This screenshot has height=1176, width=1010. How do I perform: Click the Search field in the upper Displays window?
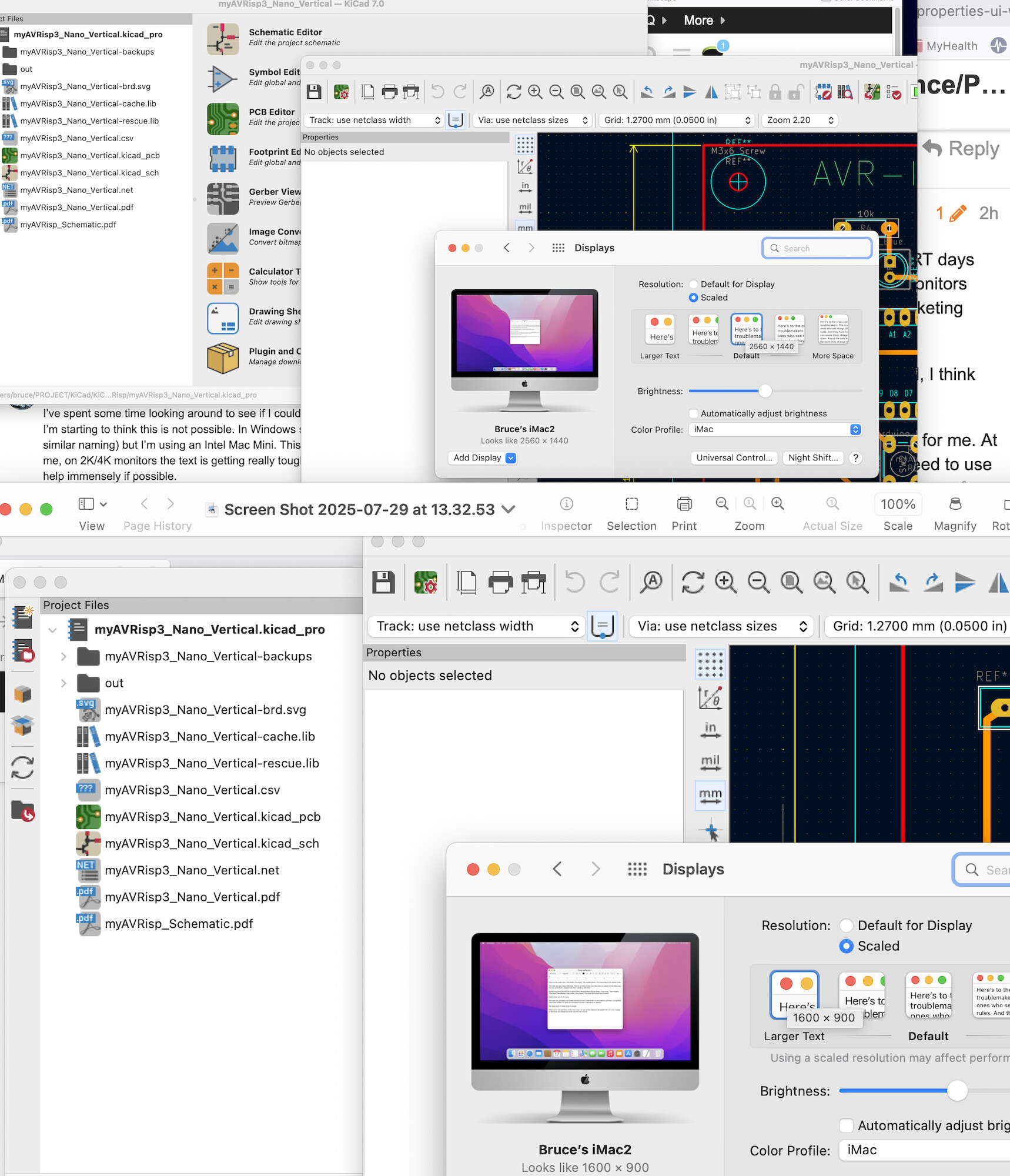click(x=817, y=248)
